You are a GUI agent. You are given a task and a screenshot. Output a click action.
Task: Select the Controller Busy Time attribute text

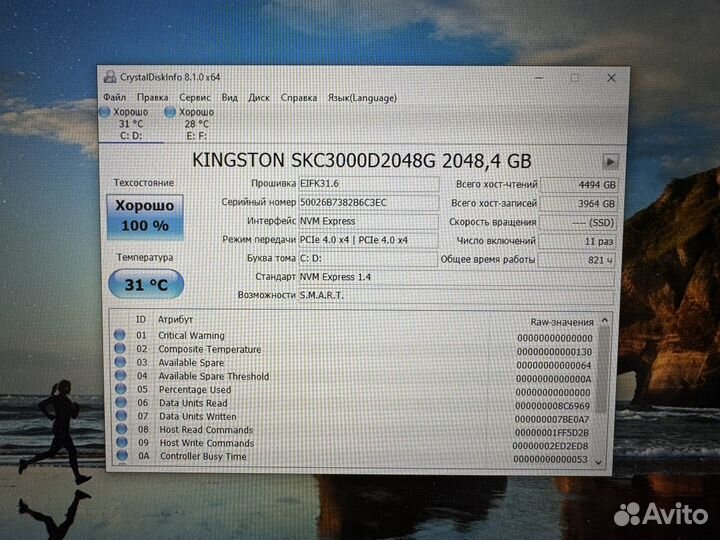point(203,456)
